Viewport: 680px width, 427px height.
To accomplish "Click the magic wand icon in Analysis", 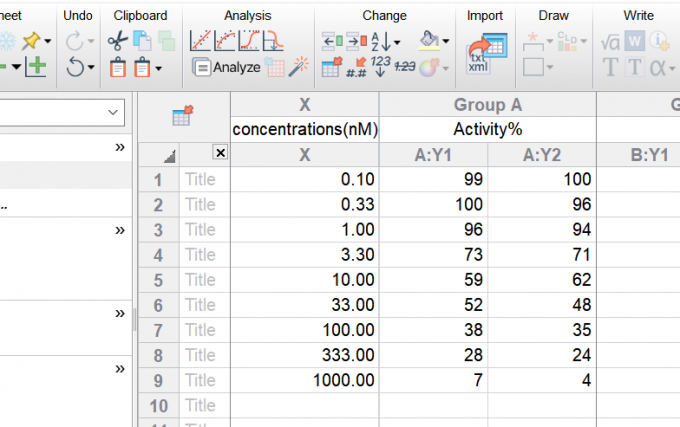I will [x=299, y=68].
